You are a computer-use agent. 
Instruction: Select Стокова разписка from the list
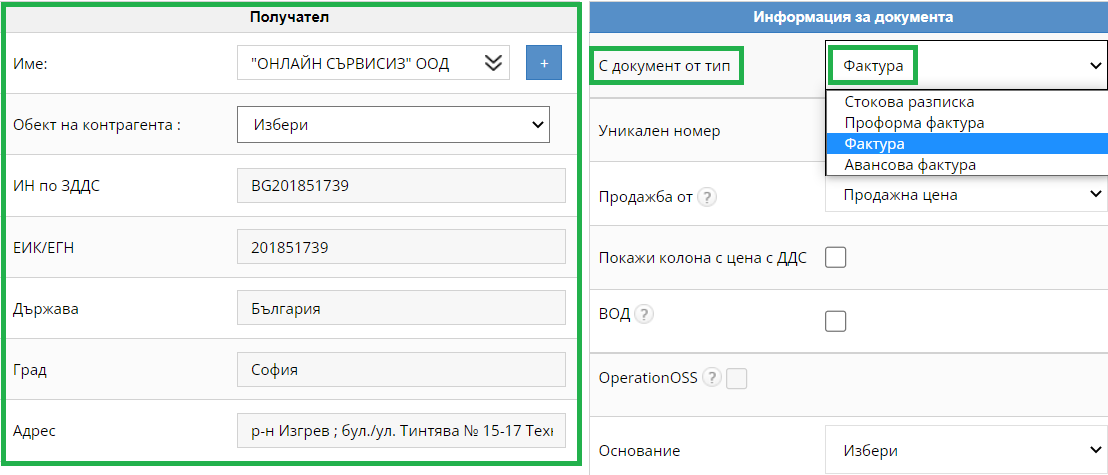point(966,102)
